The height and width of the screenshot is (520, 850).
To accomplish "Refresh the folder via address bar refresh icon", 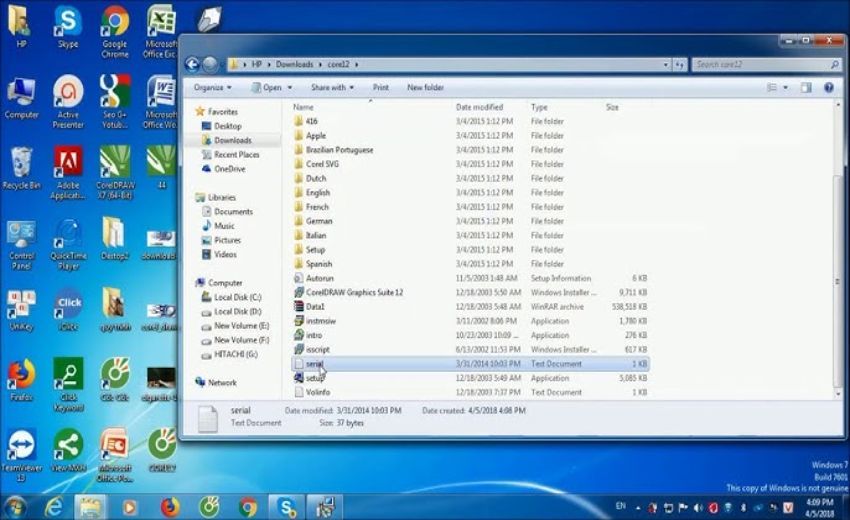I will tap(680, 65).
